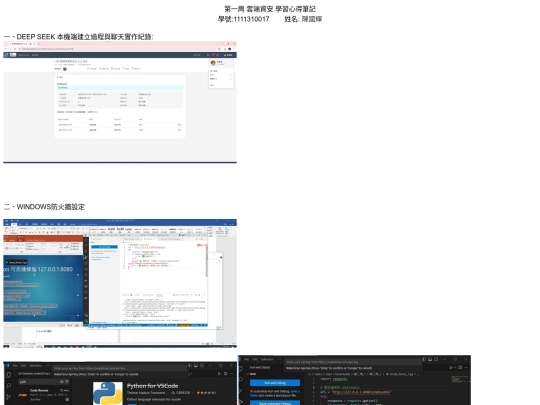Viewport: 540px width, 405px height.
Task: Click student number 1111310017
Action: [x=251, y=19]
